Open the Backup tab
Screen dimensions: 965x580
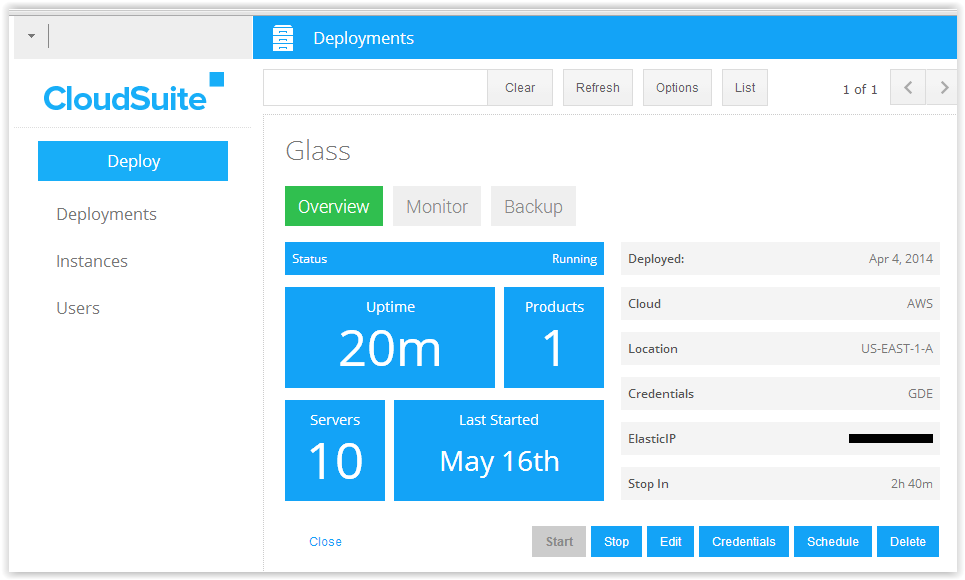533,206
